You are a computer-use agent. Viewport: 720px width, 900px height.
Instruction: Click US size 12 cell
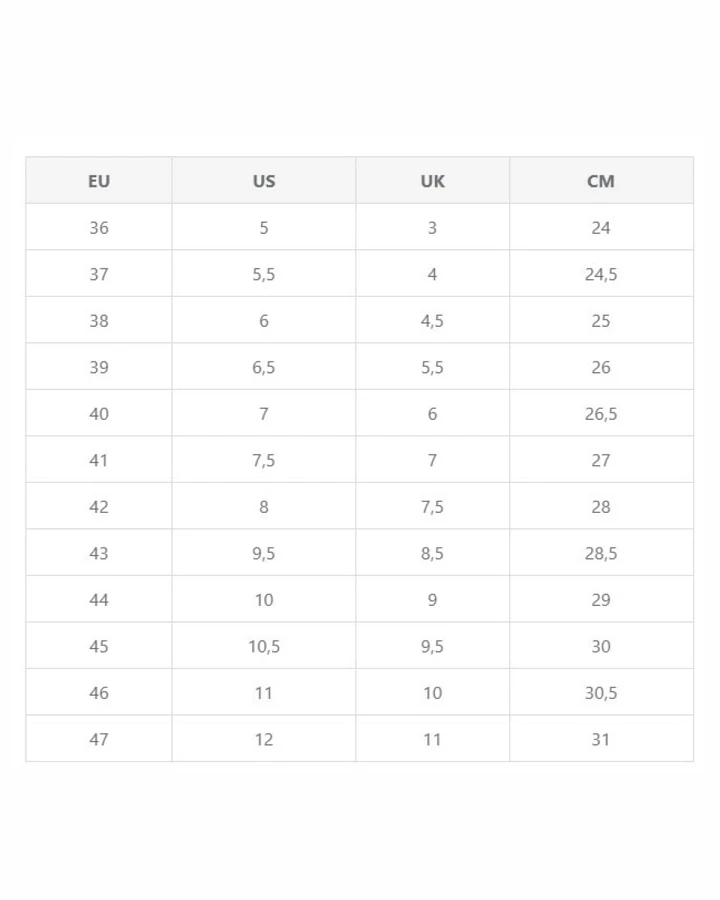tap(264, 739)
